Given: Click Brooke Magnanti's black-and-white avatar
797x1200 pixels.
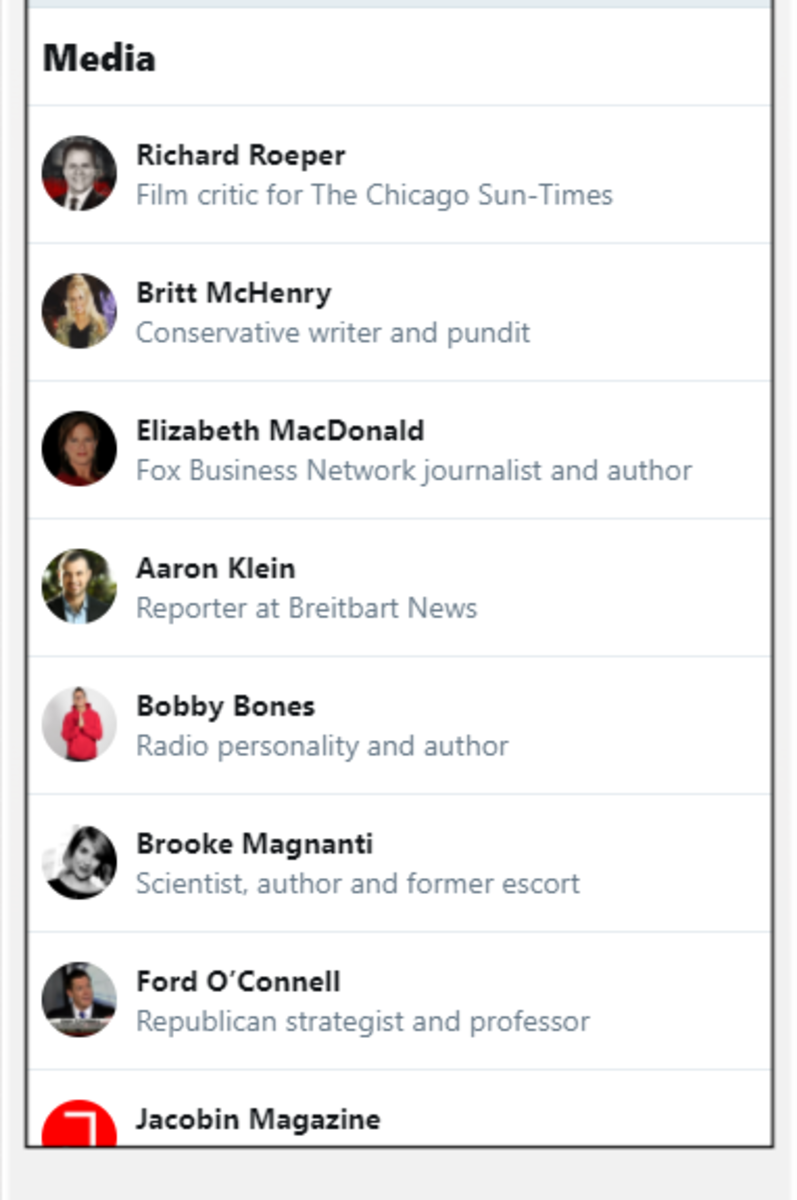Looking at the screenshot, I should pyautogui.click(x=79, y=863).
